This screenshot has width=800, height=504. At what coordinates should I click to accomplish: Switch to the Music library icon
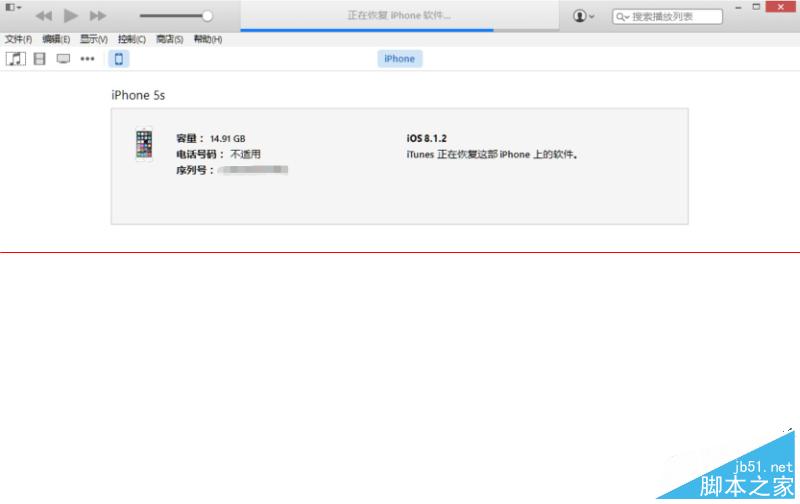coord(15,59)
